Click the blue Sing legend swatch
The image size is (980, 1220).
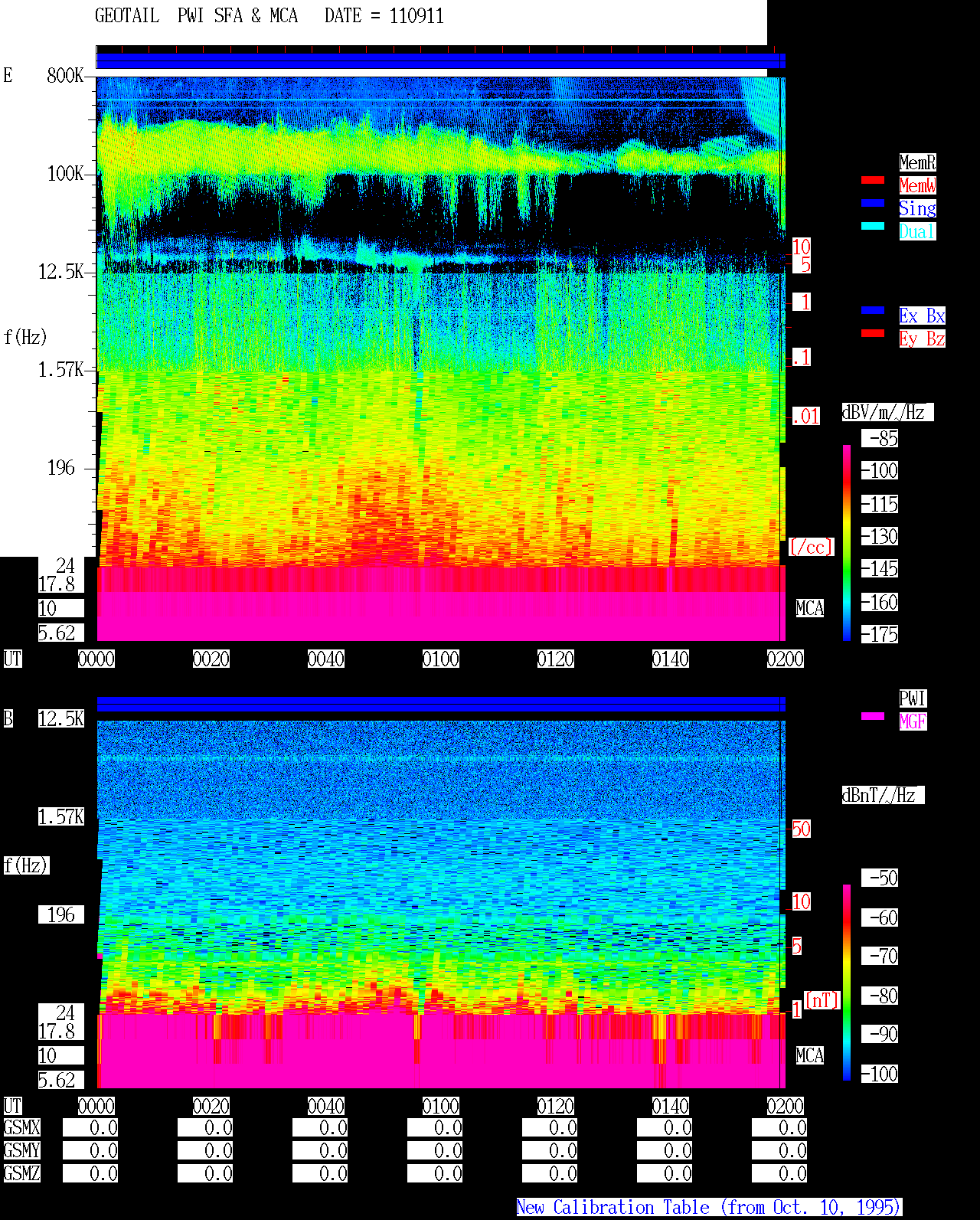click(873, 203)
